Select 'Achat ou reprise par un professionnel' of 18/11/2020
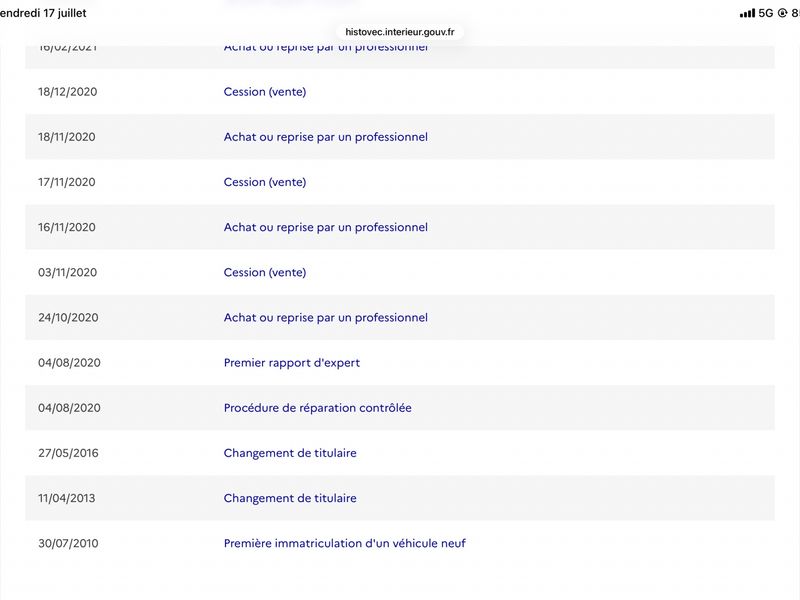The height and width of the screenshot is (600, 800). pyautogui.click(x=326, y=137)
